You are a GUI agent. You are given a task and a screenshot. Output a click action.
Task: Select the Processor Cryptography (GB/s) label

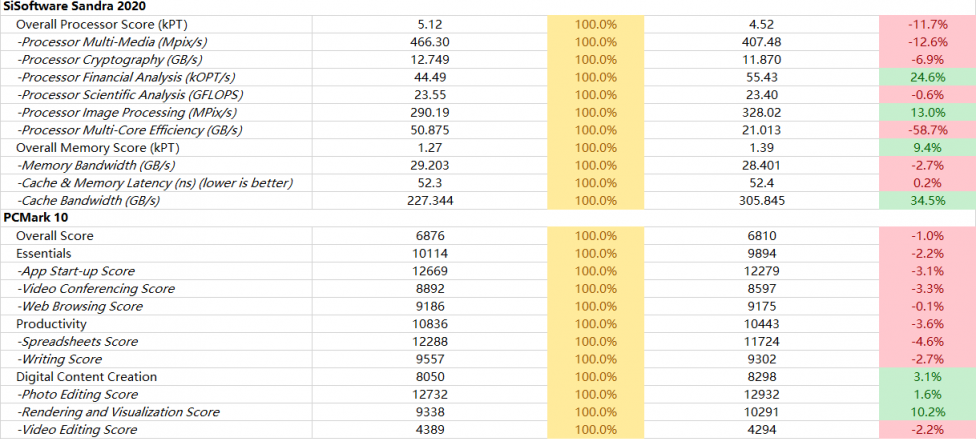[x=110, y=60]
